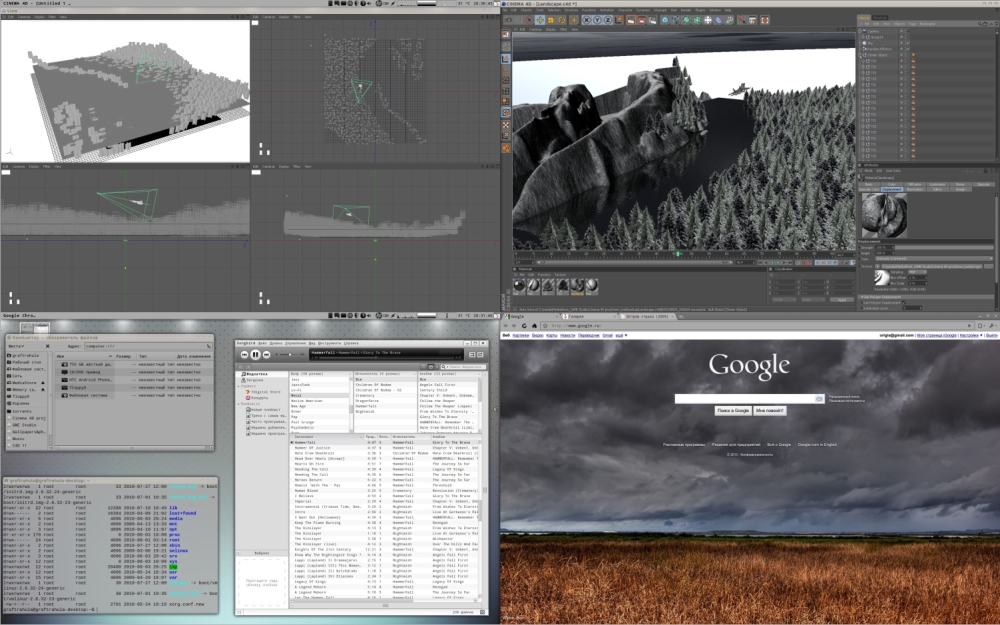1000x625 pixels.
Task: Select the Camera object in Object Manager
Action: tap(872, 31)
